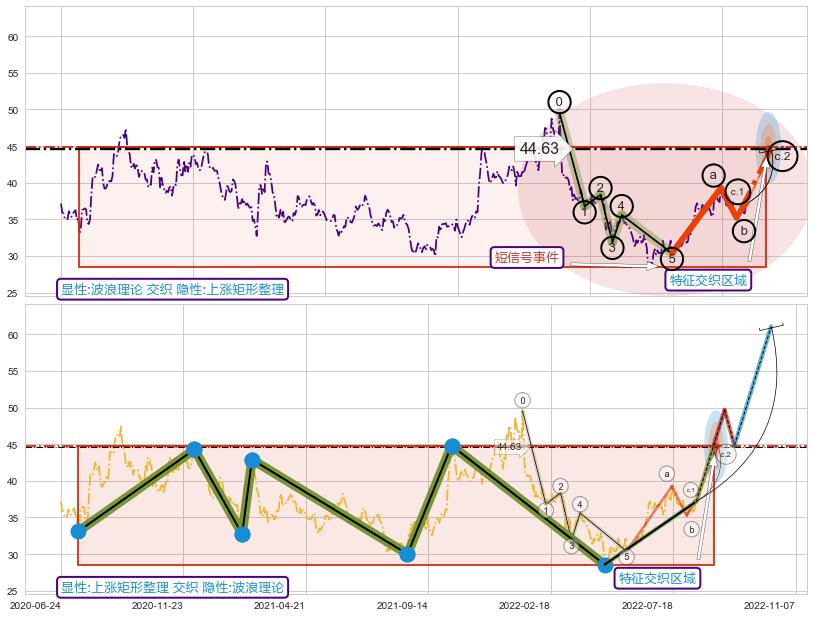Click circled wave marker 2 in upper chart

coord(599,188)
